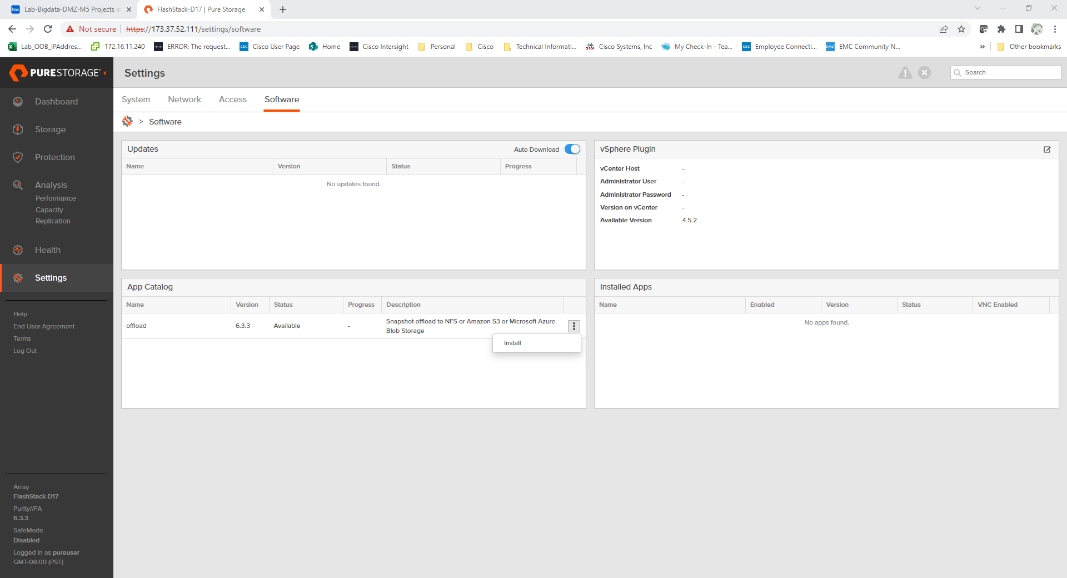
Task: Open the Technical Information bookmark folder
Action: (540, 47)
